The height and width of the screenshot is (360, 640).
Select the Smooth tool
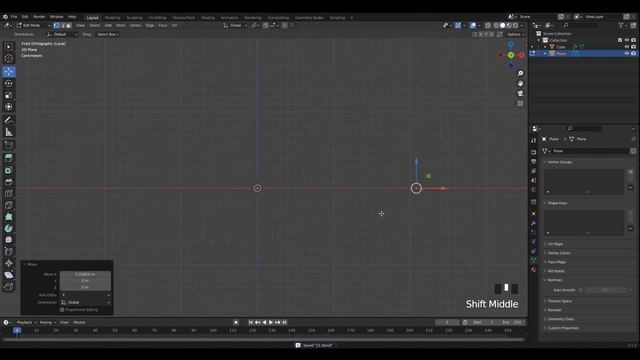pyautogui.click(x=9, y=240)
